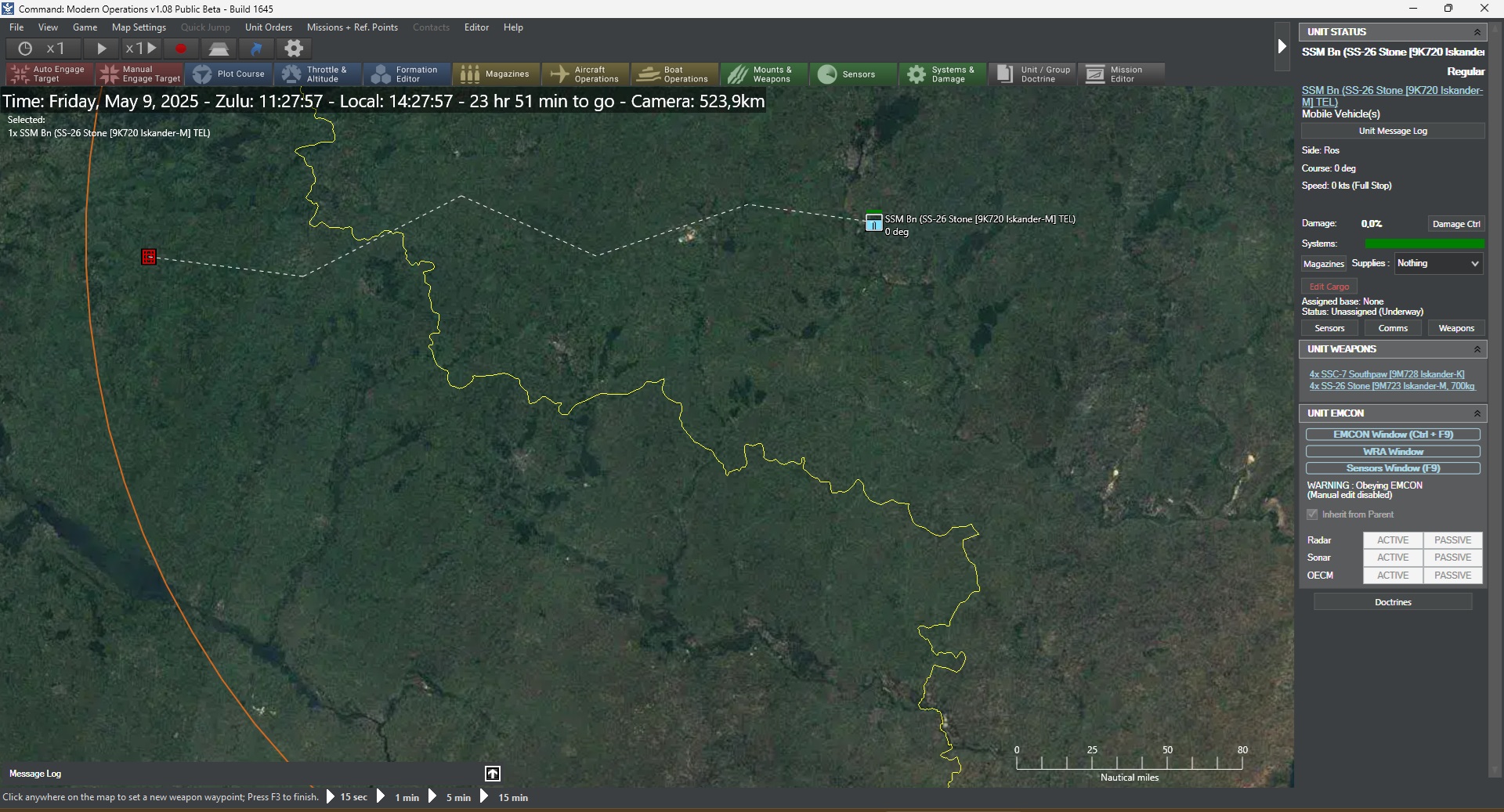This screenshot has width=1504, height=812.
Task: Click 4x SS-26 Stone 9M723 weapon link
Action: click(1392, 386)
